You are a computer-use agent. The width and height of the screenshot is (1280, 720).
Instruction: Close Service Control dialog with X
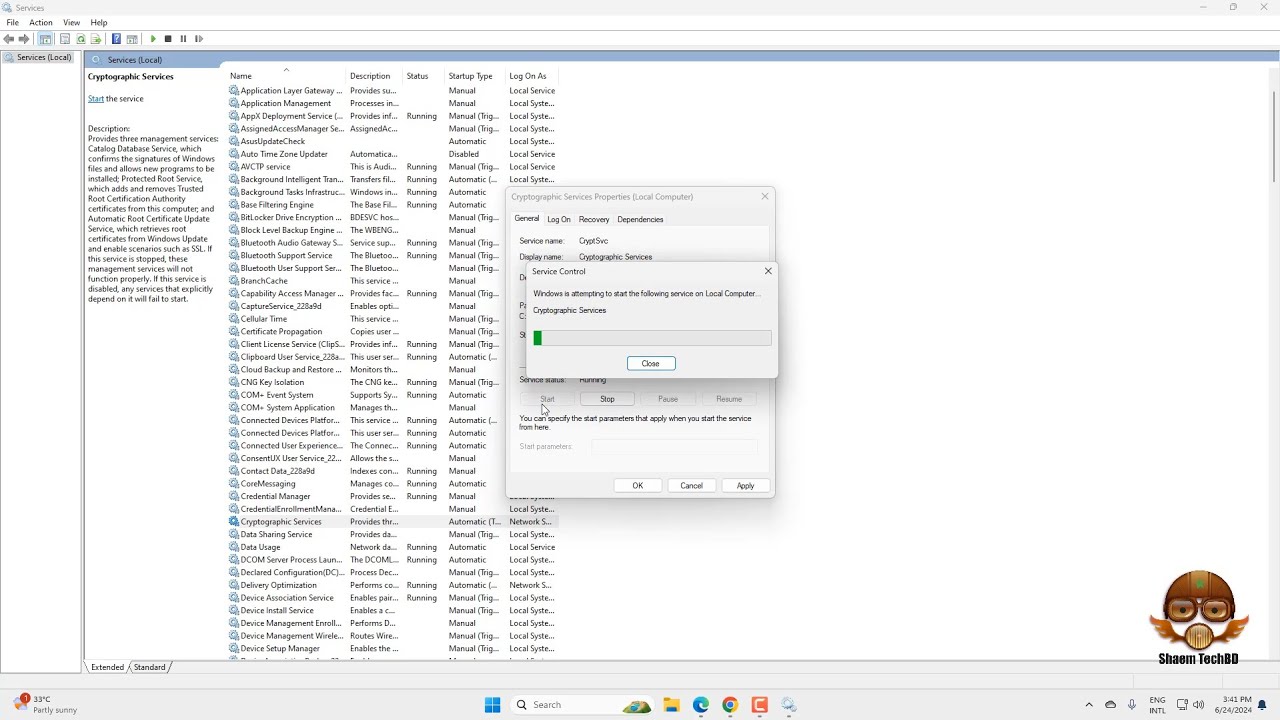tap(768, 271)
